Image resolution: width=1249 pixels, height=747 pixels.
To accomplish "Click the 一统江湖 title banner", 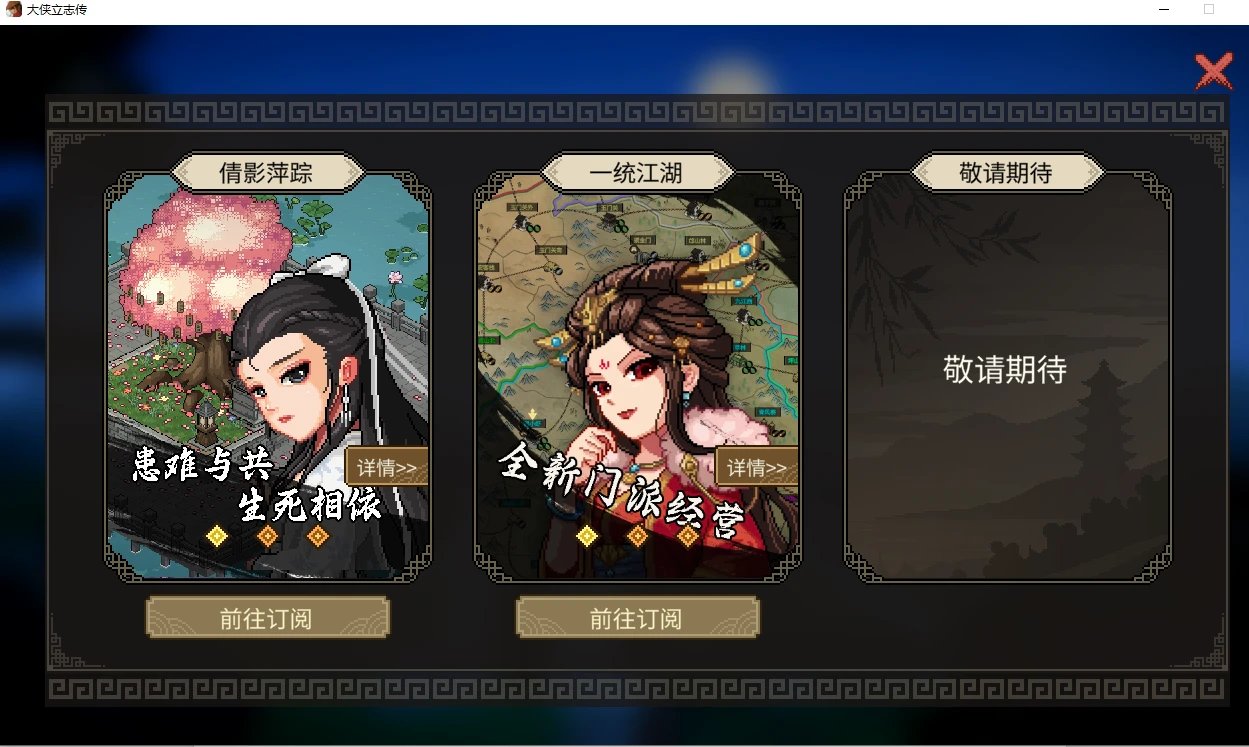I will pyautogui.click(x=637, y=172).
